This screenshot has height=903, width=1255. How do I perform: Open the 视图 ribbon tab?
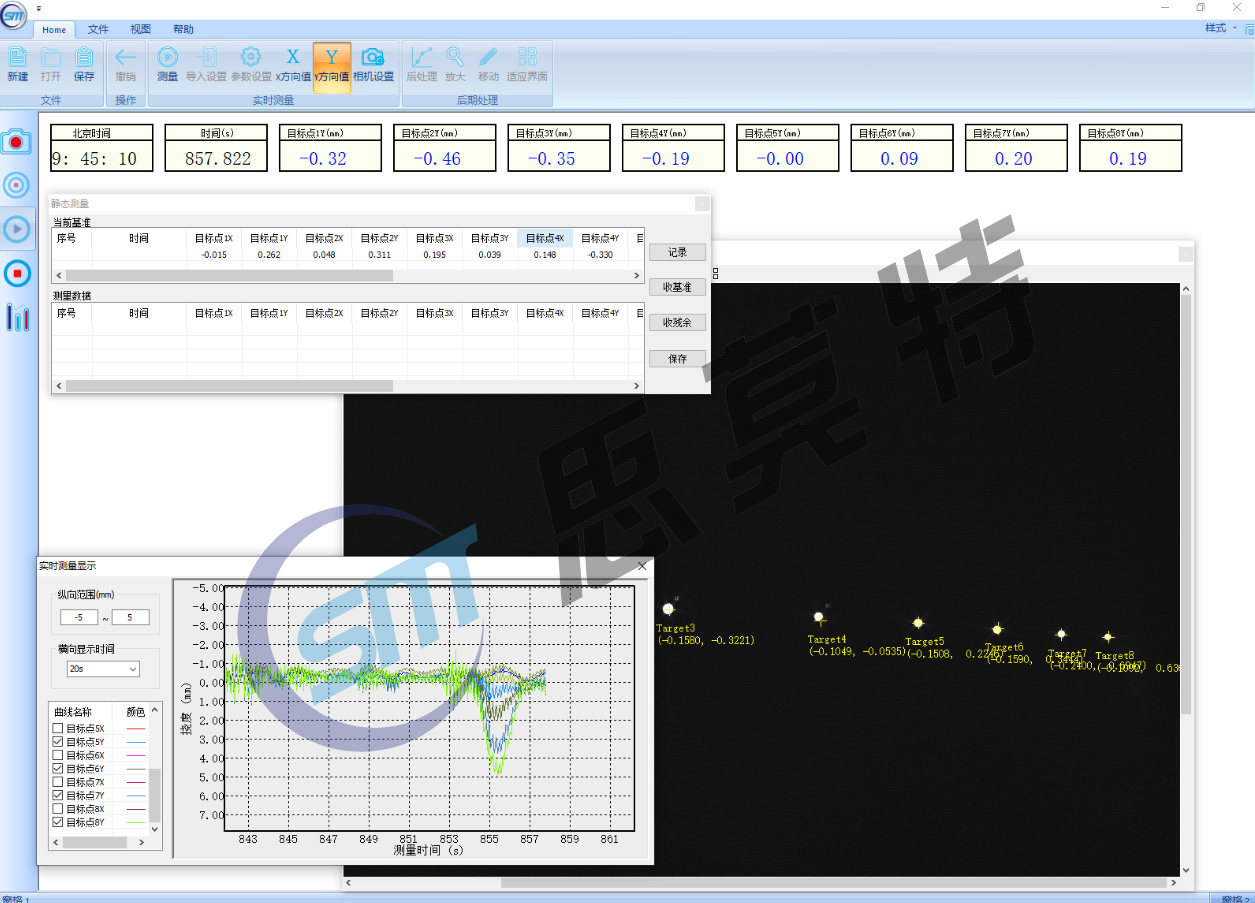[141, 30]
